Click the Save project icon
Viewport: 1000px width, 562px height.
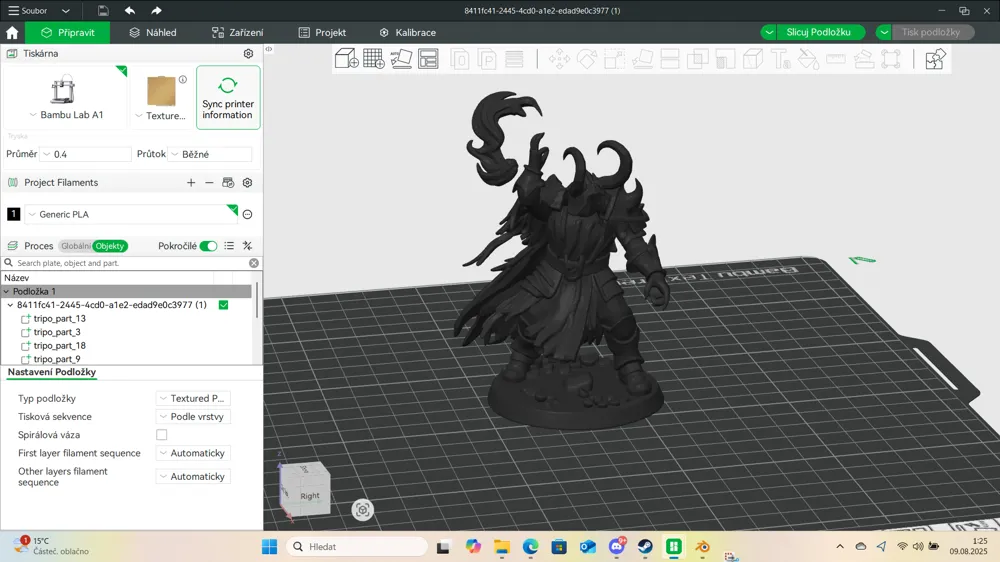103,11
